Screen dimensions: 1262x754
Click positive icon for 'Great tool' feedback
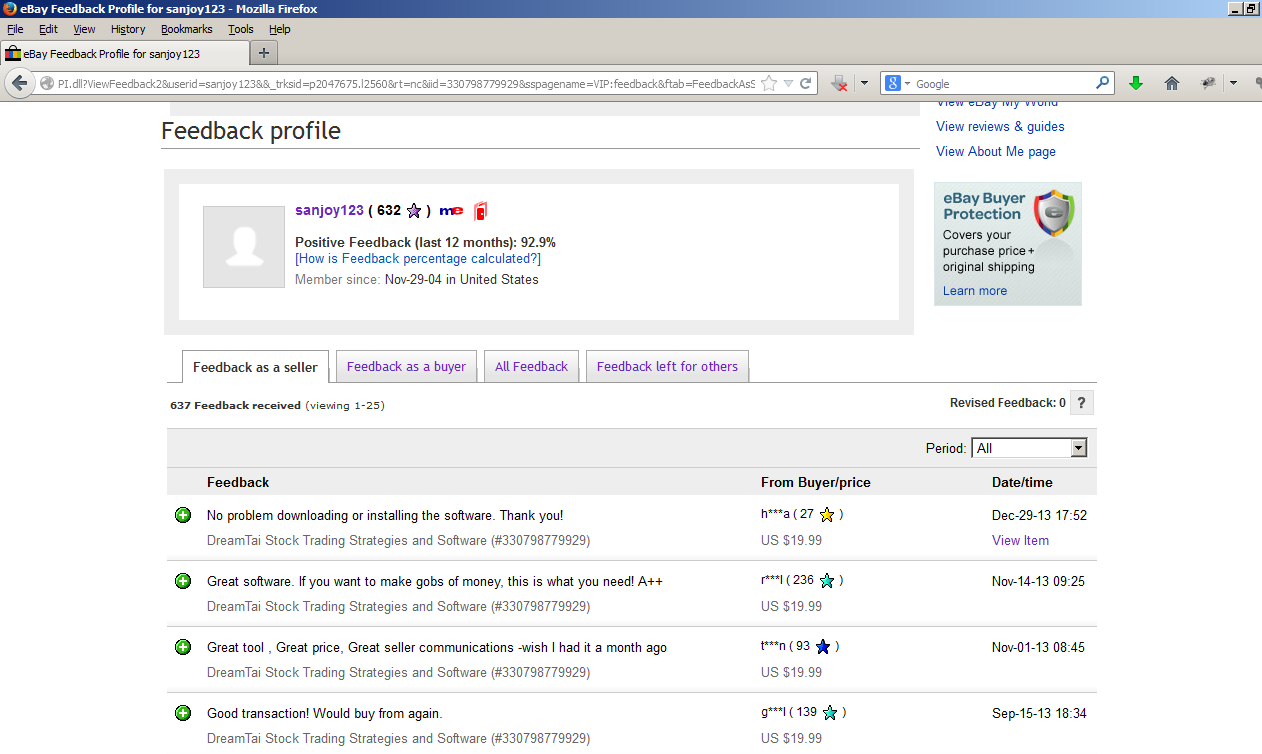pos(183,647)
